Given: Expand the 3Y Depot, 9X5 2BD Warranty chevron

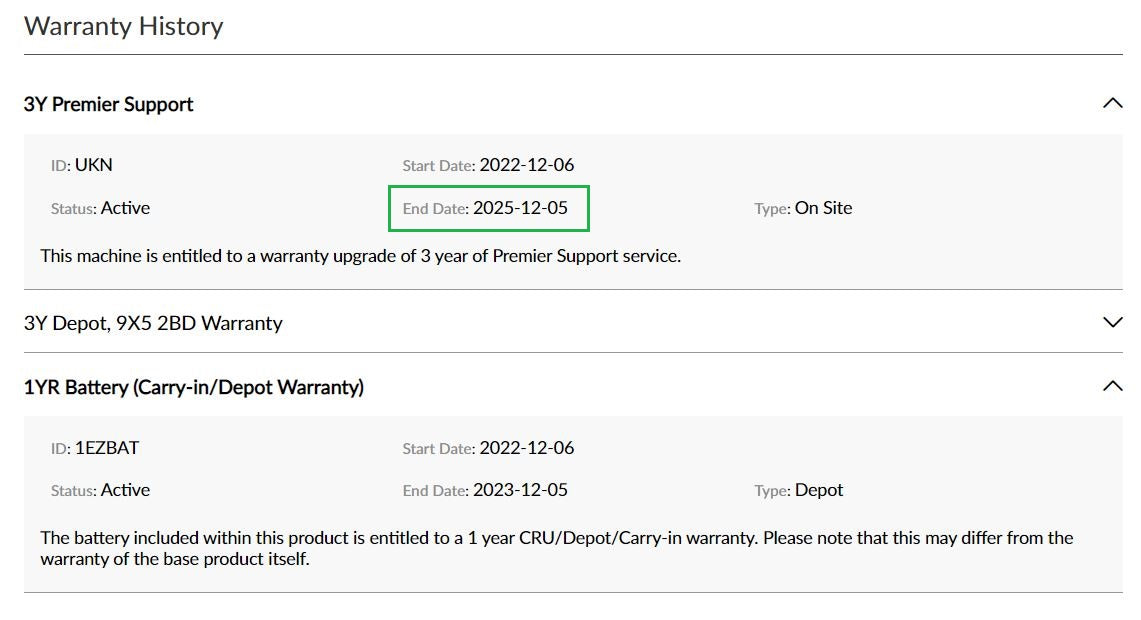Looking at the screenshot, I should (1111, 322).
